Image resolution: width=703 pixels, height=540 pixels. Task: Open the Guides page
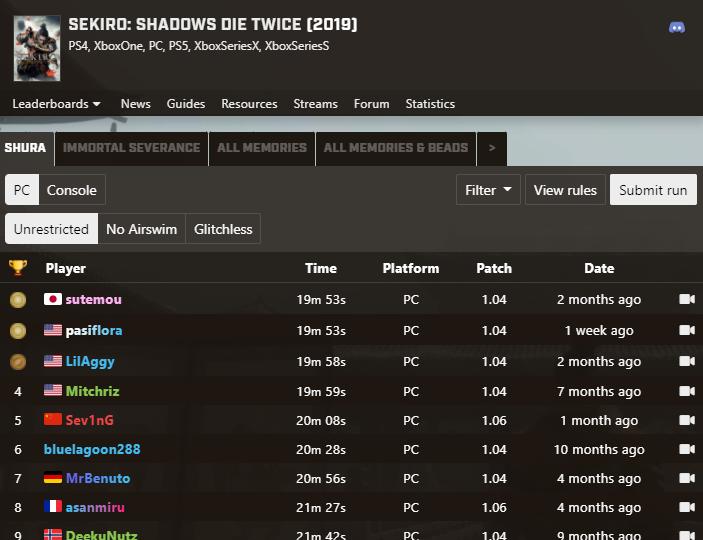click(186, 104)
